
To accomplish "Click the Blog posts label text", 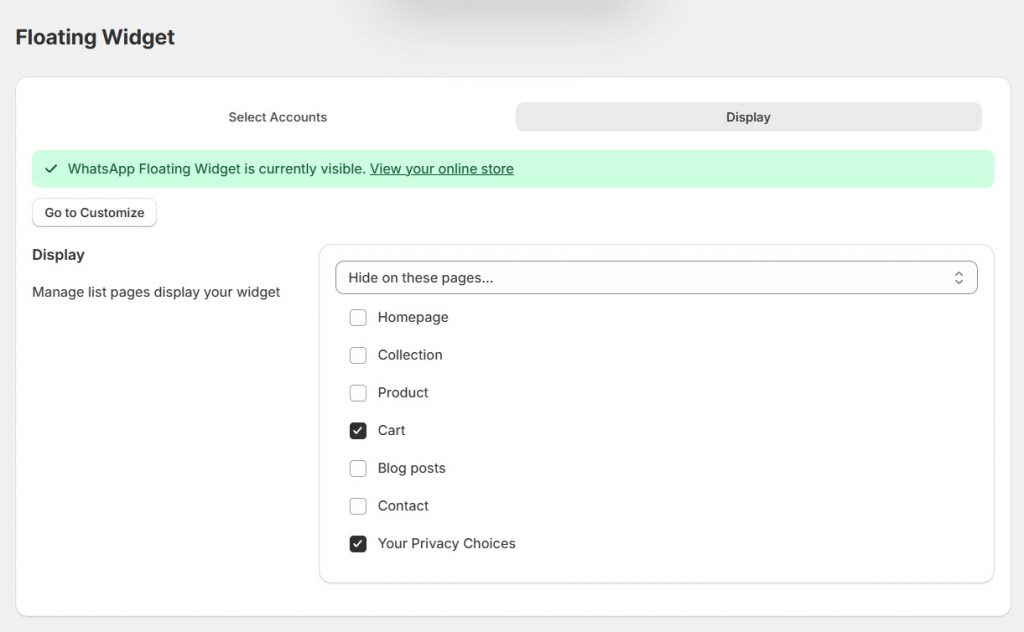I will point(411,468).
